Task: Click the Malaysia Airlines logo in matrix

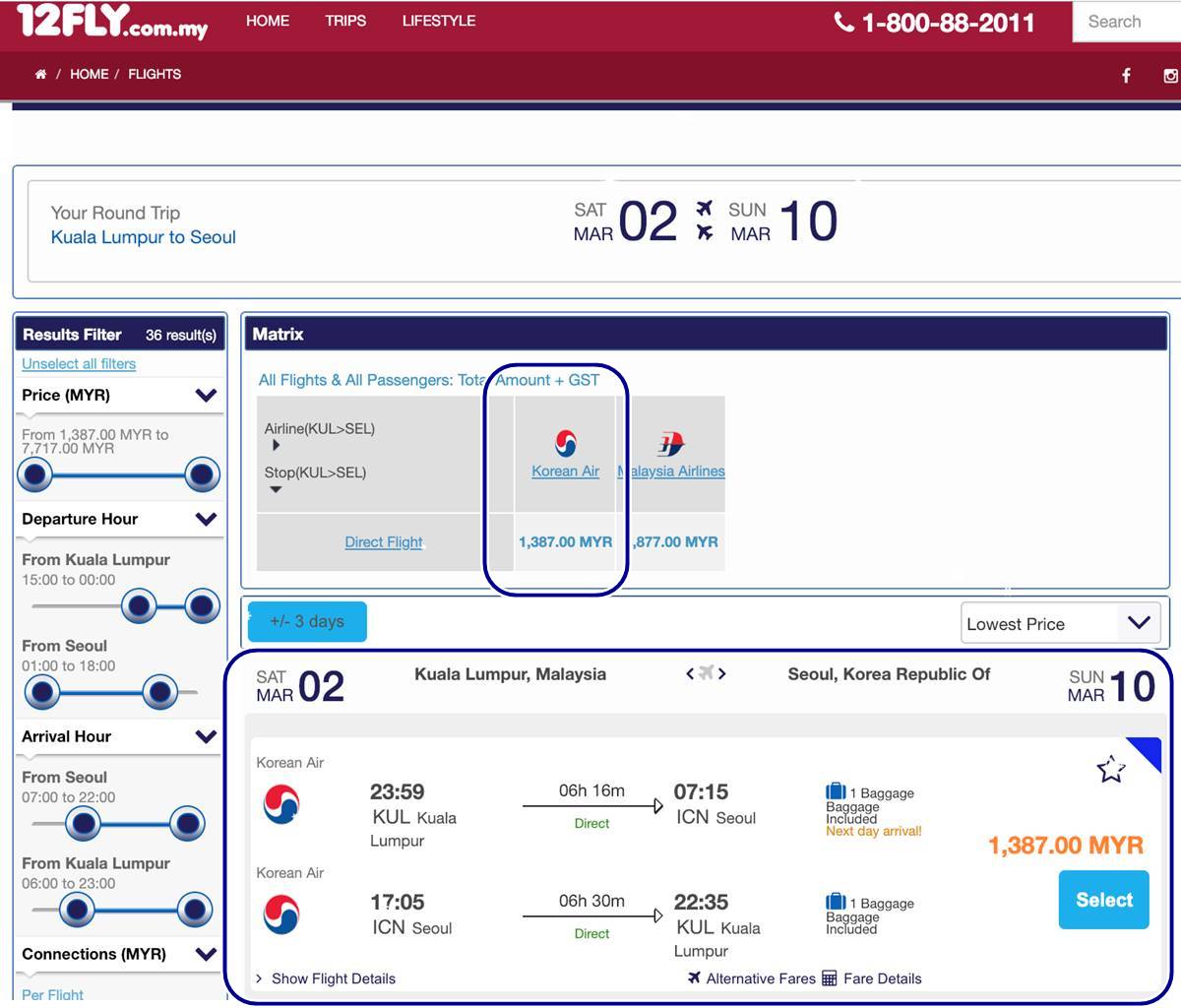Action: pos(671,444)
